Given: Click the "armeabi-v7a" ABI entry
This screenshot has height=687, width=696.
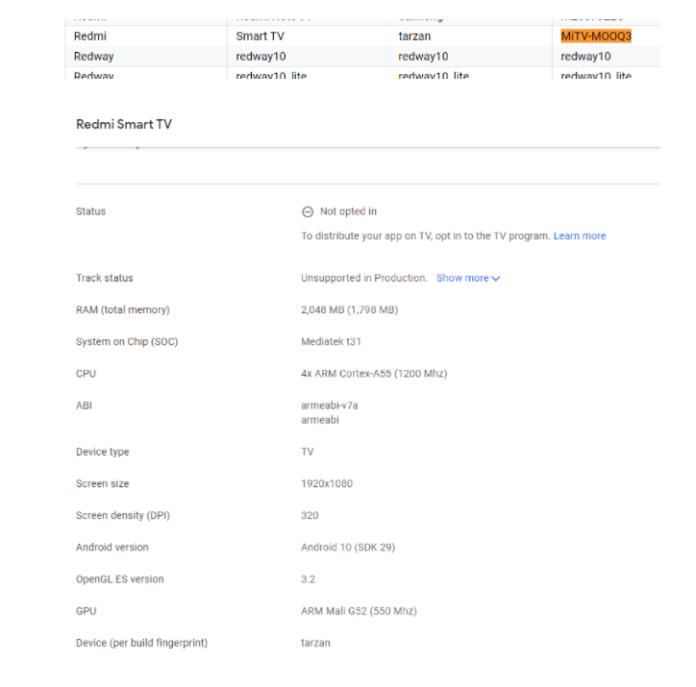Looking at the screenshot, I should pos(329,406).
